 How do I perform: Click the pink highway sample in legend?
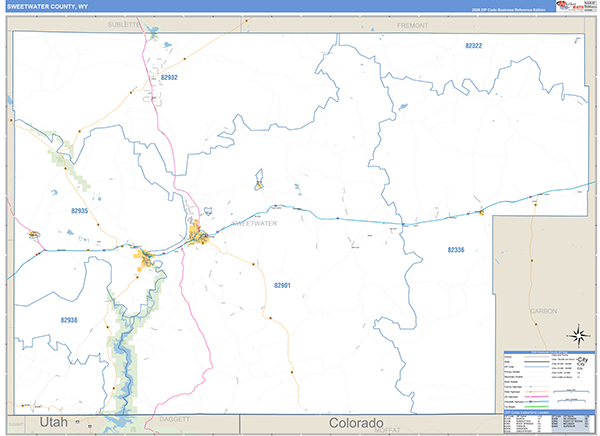[536, 397]
